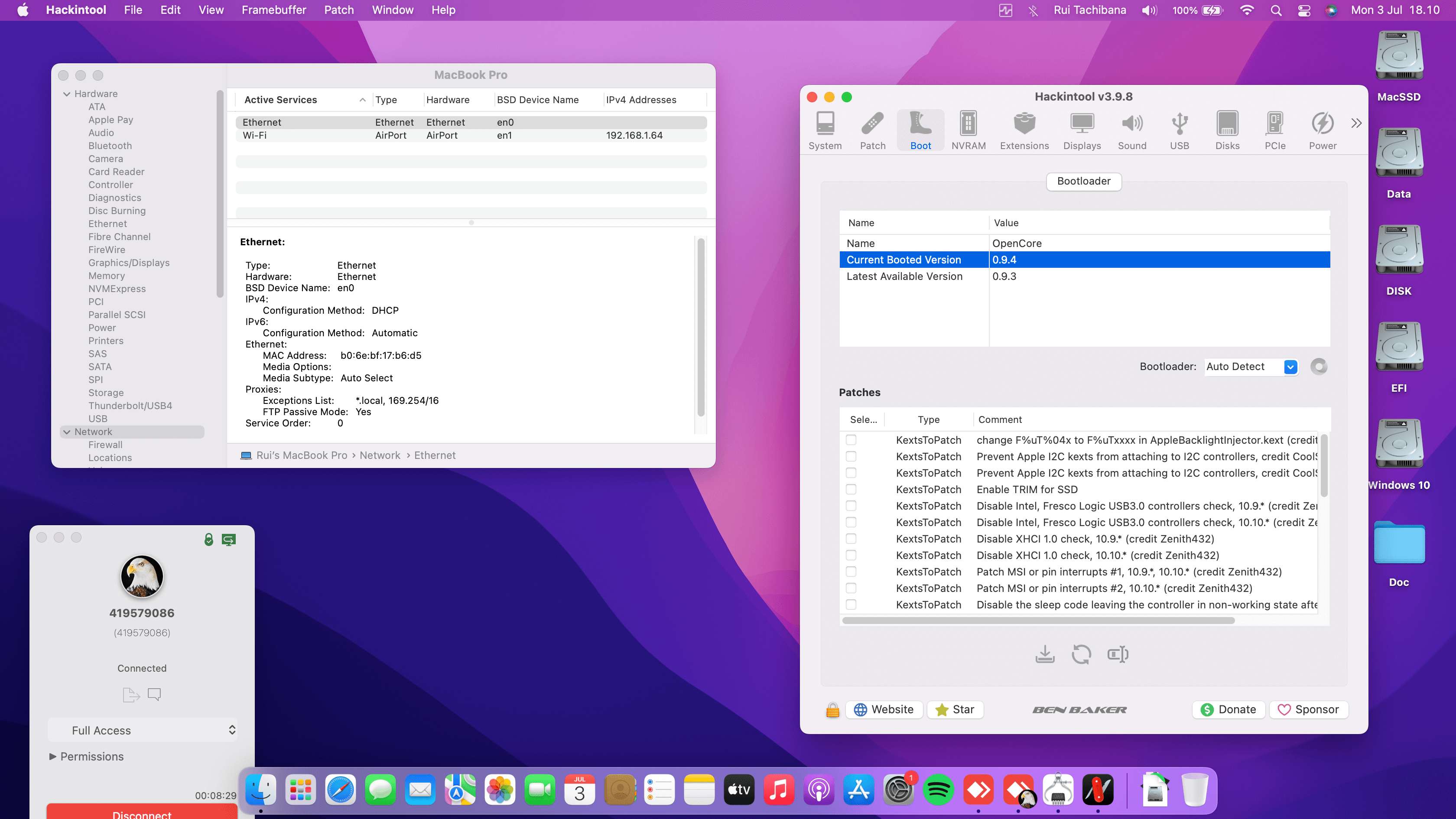Open the Displays section in Hackintool
Screen dimensions: 1456x819
(x=1082, y=130)
